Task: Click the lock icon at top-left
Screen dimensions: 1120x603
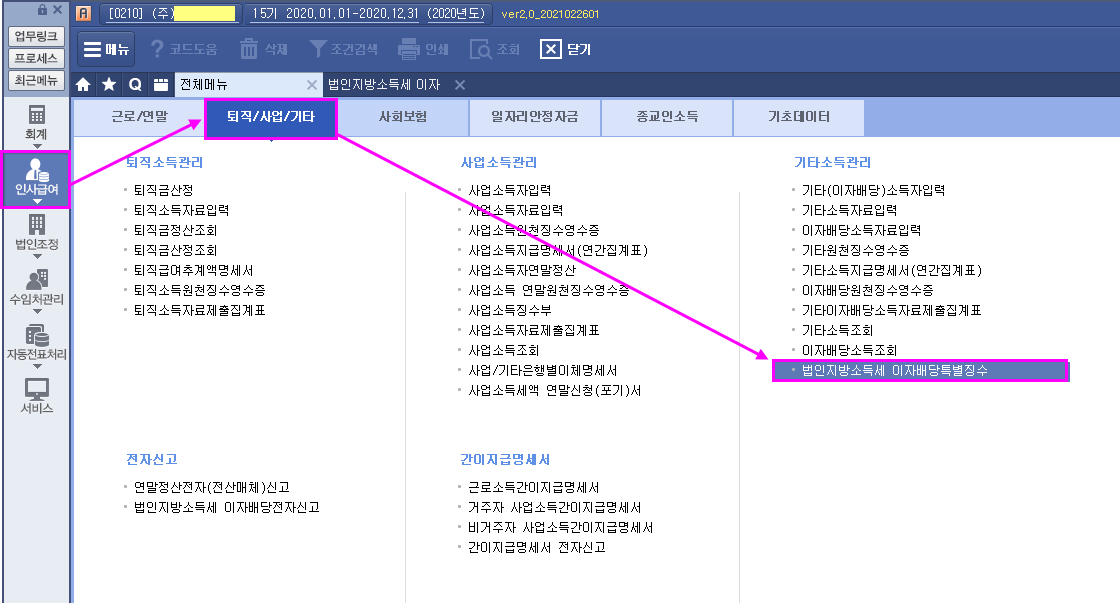Action: click(x=43, y=9)
